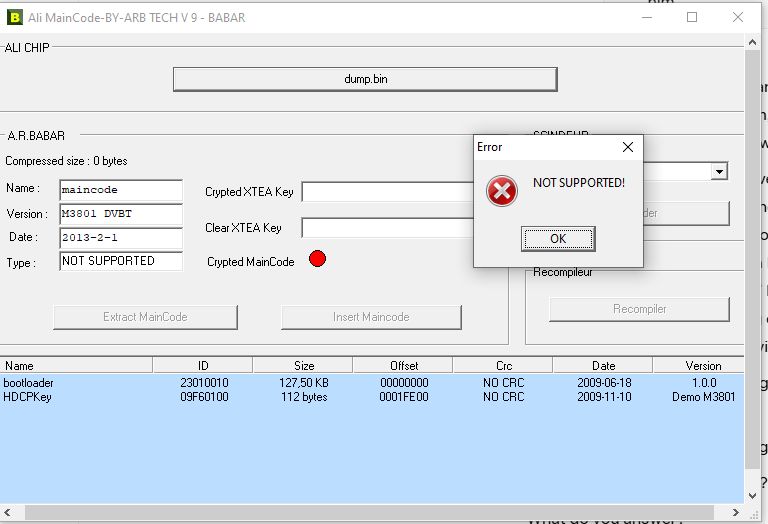Click the Date field showing 2013-2-1
Screen dimensions: 768x524
(121, 238)
